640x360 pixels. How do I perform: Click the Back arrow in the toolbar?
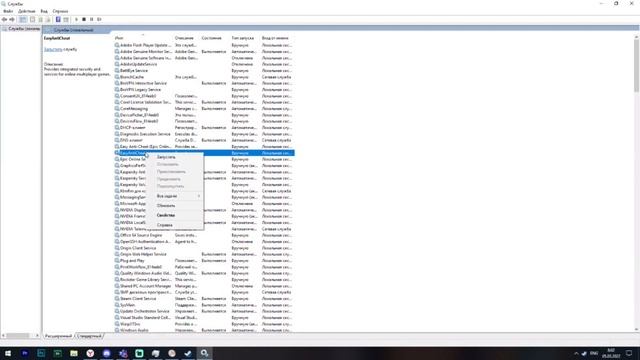pos(4,19)
